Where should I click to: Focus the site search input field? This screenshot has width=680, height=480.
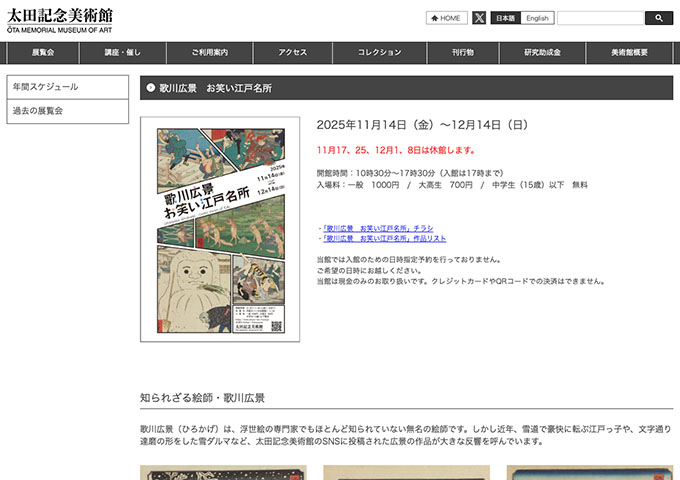[600, 18]
